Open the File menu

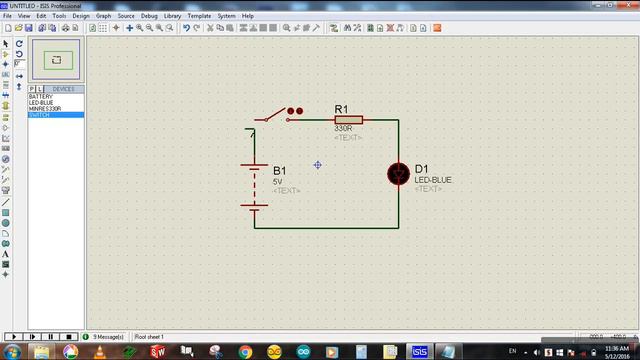(7, 16)
